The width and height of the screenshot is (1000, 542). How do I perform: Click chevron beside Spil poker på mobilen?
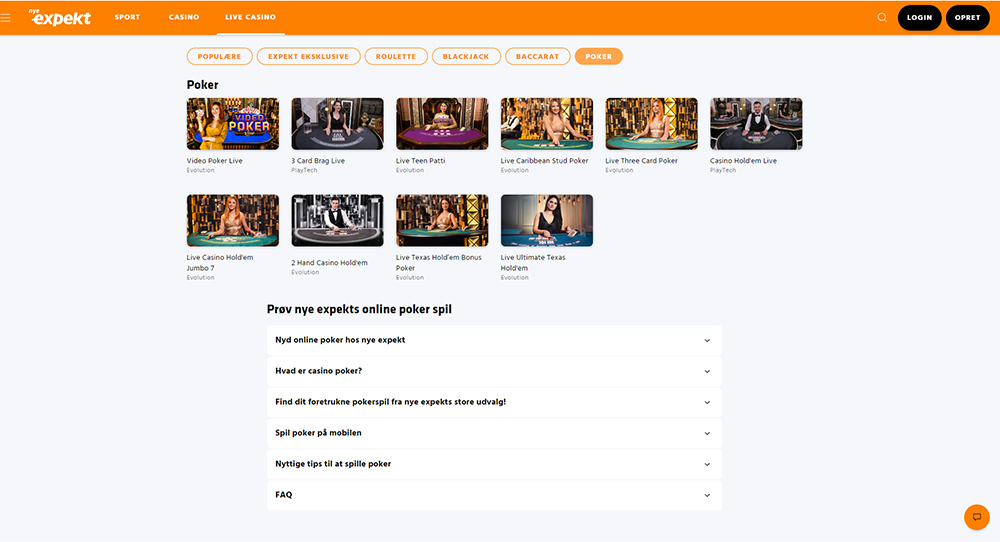707,434
